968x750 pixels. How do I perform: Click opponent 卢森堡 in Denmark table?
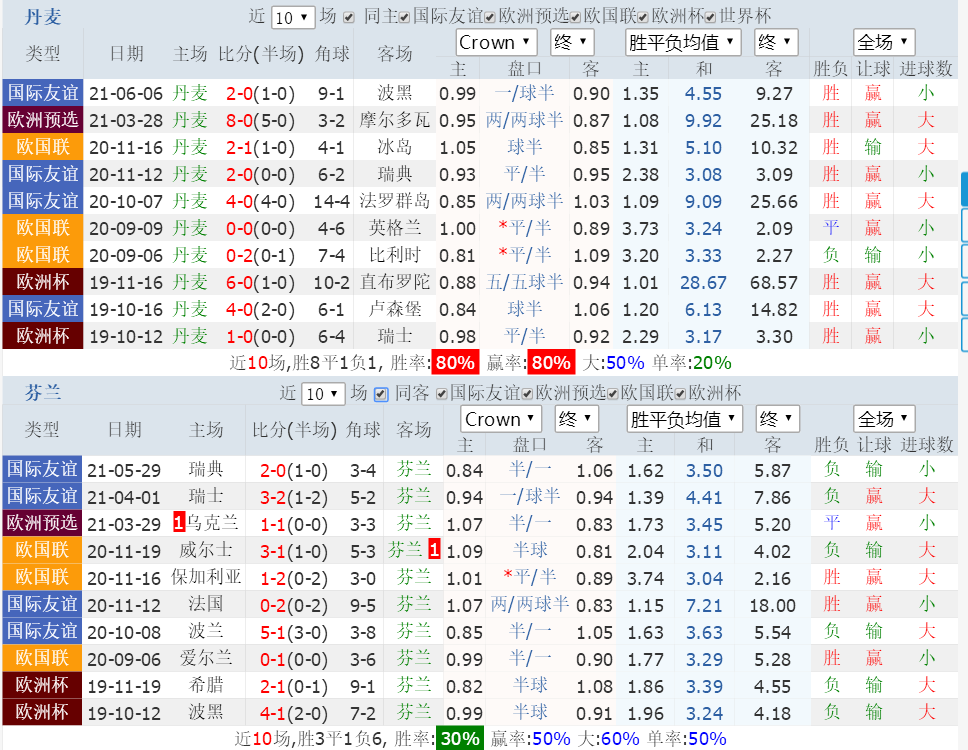pyautogui.click(x=394, y=309)
